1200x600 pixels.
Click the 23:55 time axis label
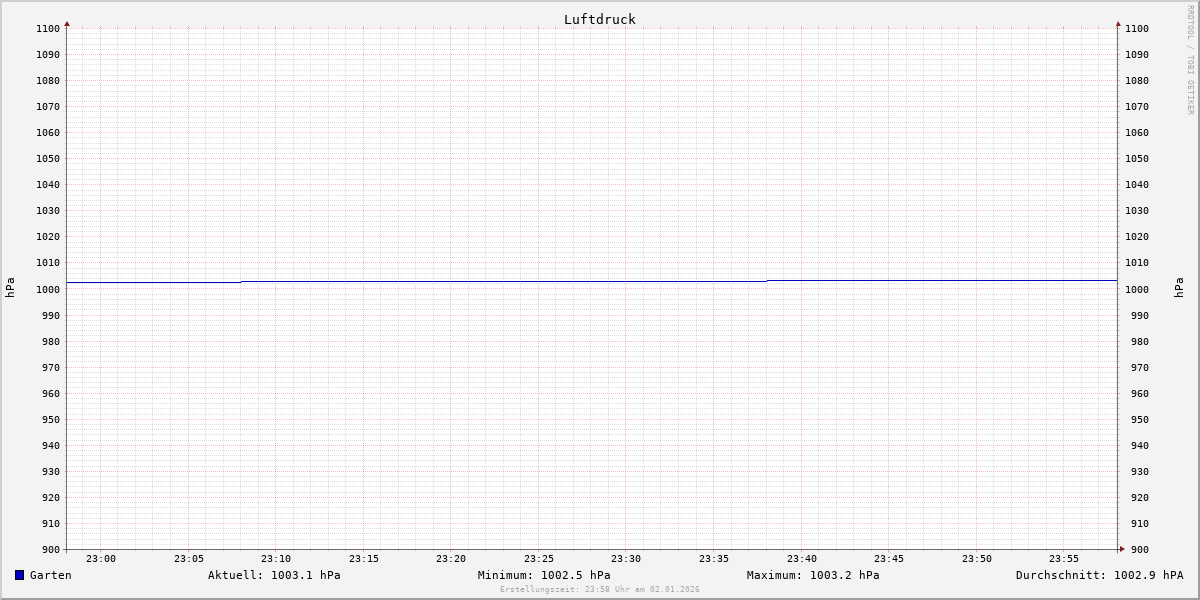[x=1064, y=559]
